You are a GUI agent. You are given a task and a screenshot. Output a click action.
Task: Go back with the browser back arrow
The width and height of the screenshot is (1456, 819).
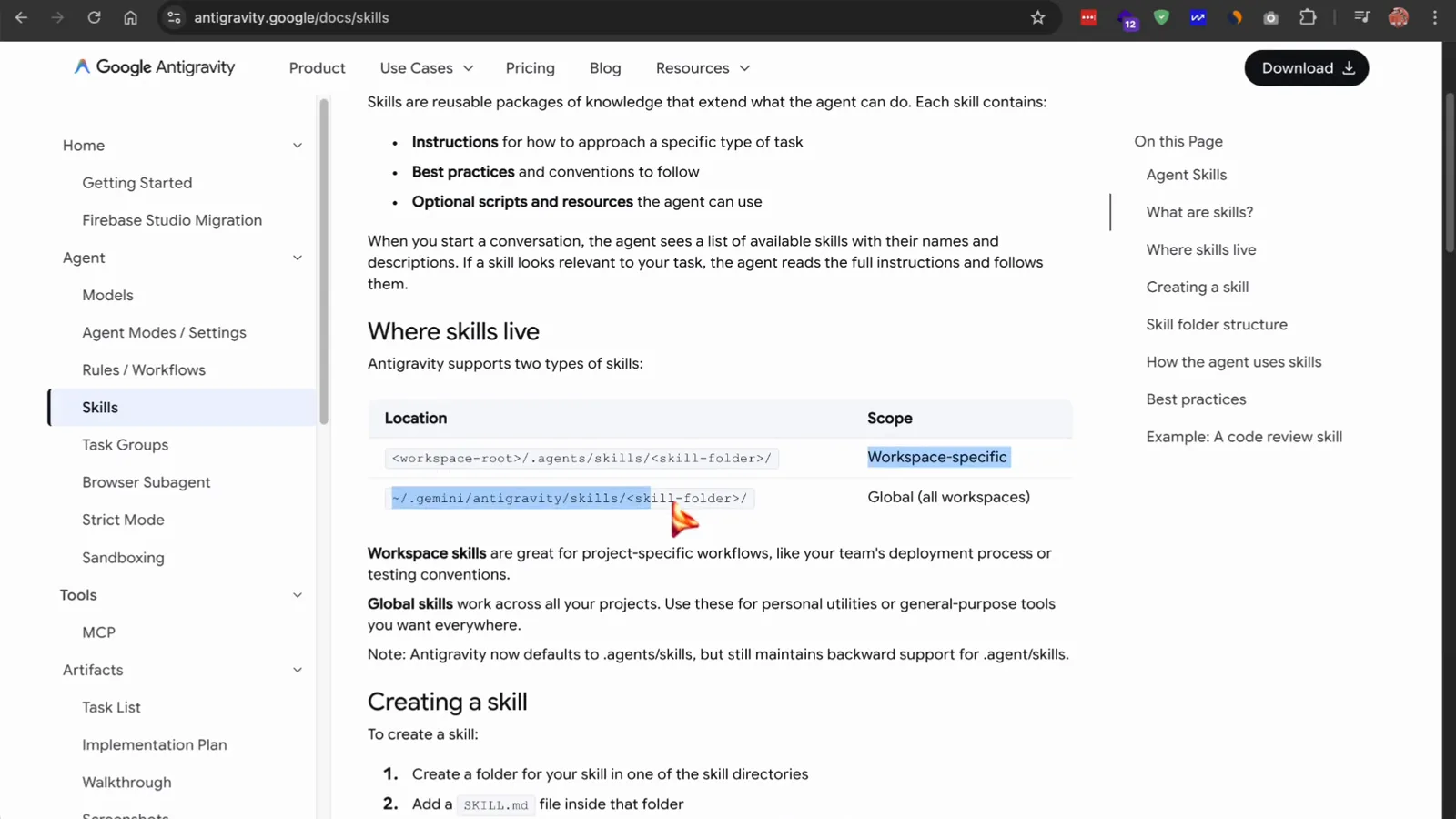click(21, 17)
